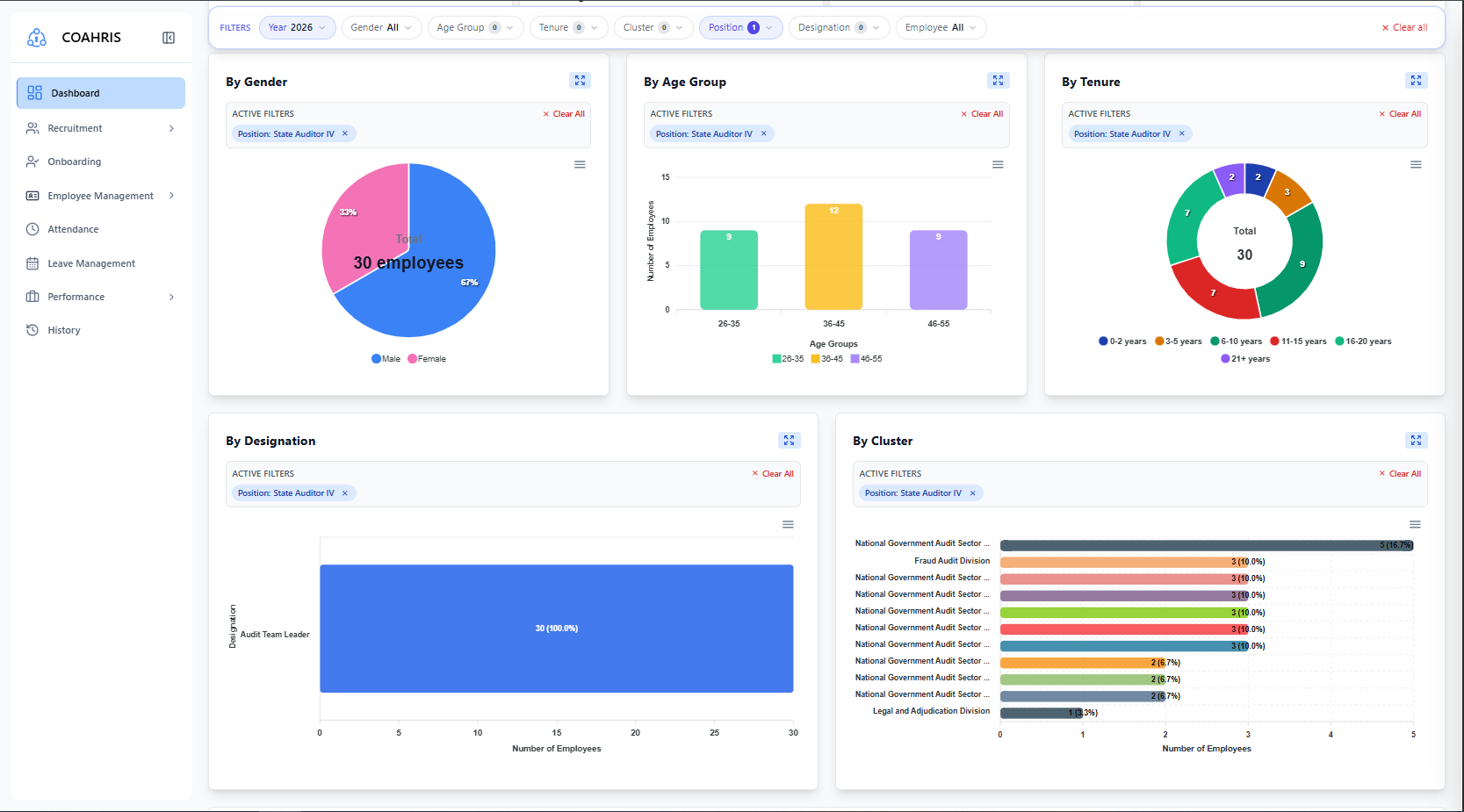This screenshot has height=812, width=1464.
Task: Click Clear All in By Cluster panel
Action: pos(1400,474)
